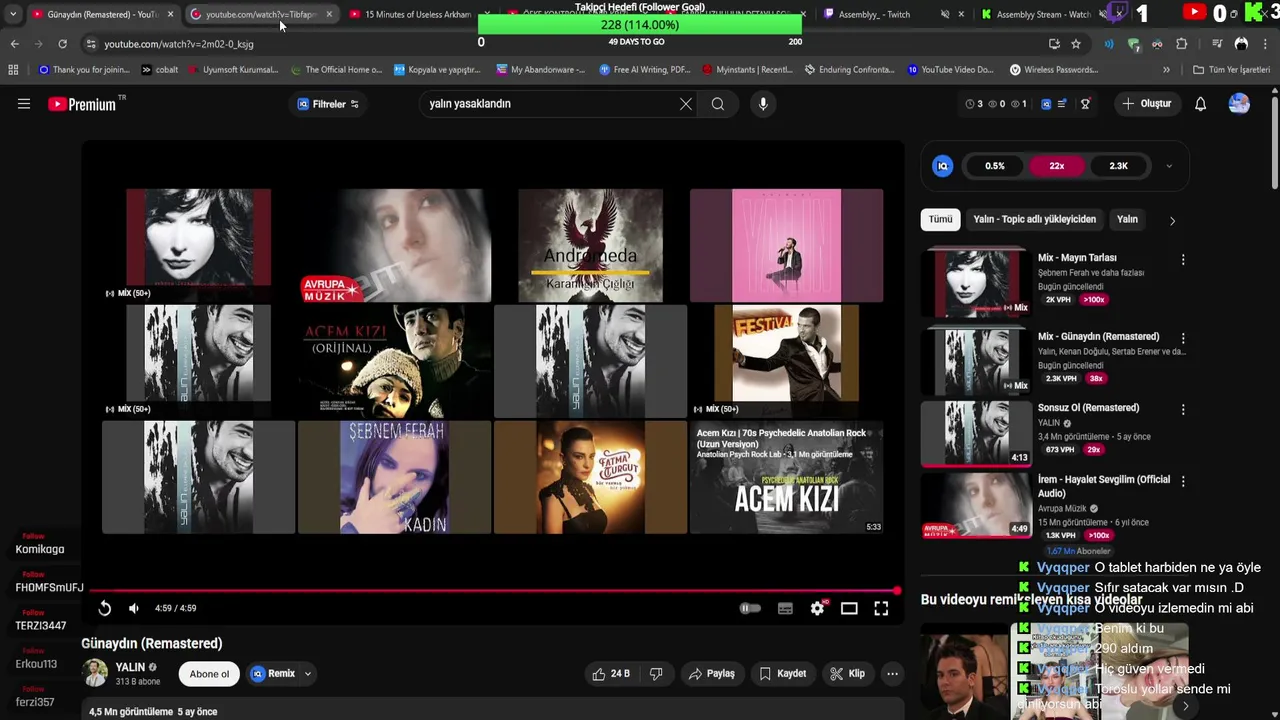Toggle the autoplay switch in the player
Screen dimensions: 1280x720
coord(750,608)
